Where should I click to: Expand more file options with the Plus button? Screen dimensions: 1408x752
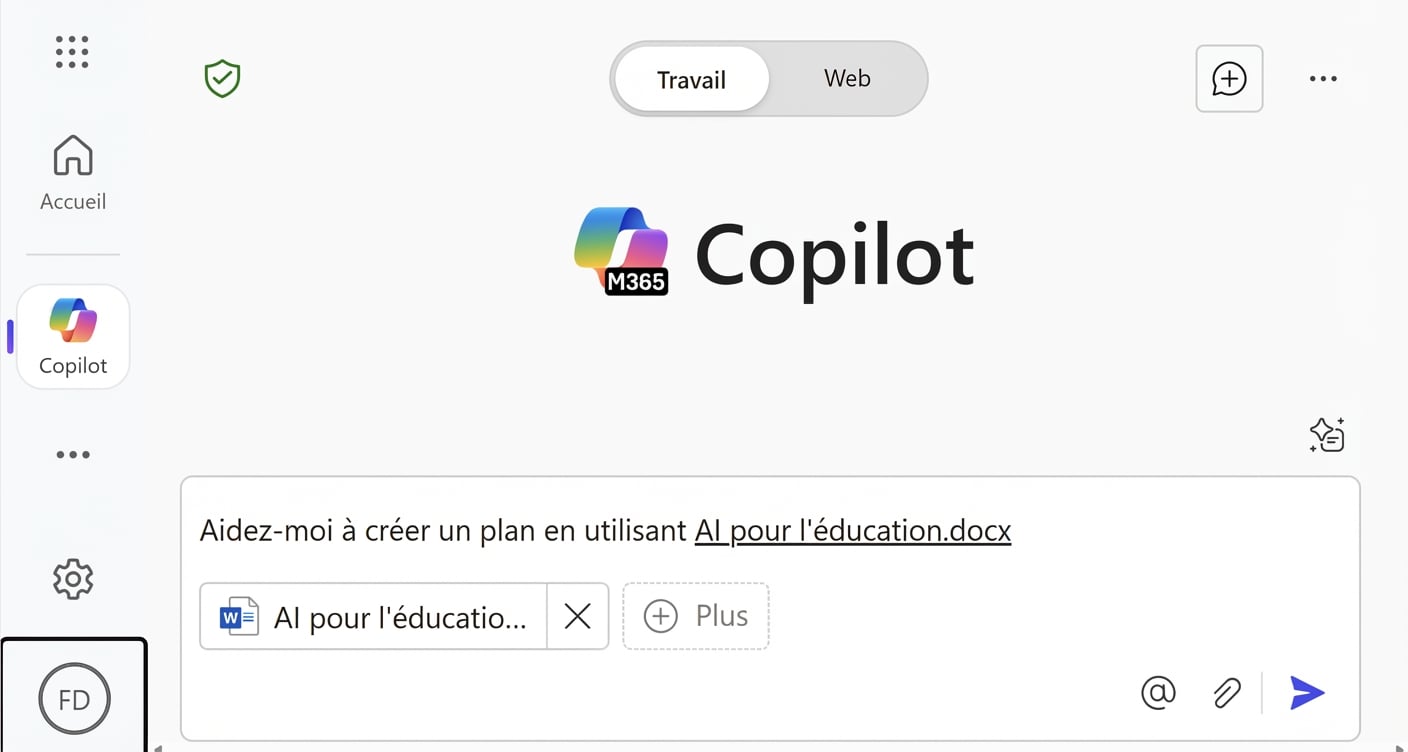[695, 616]
